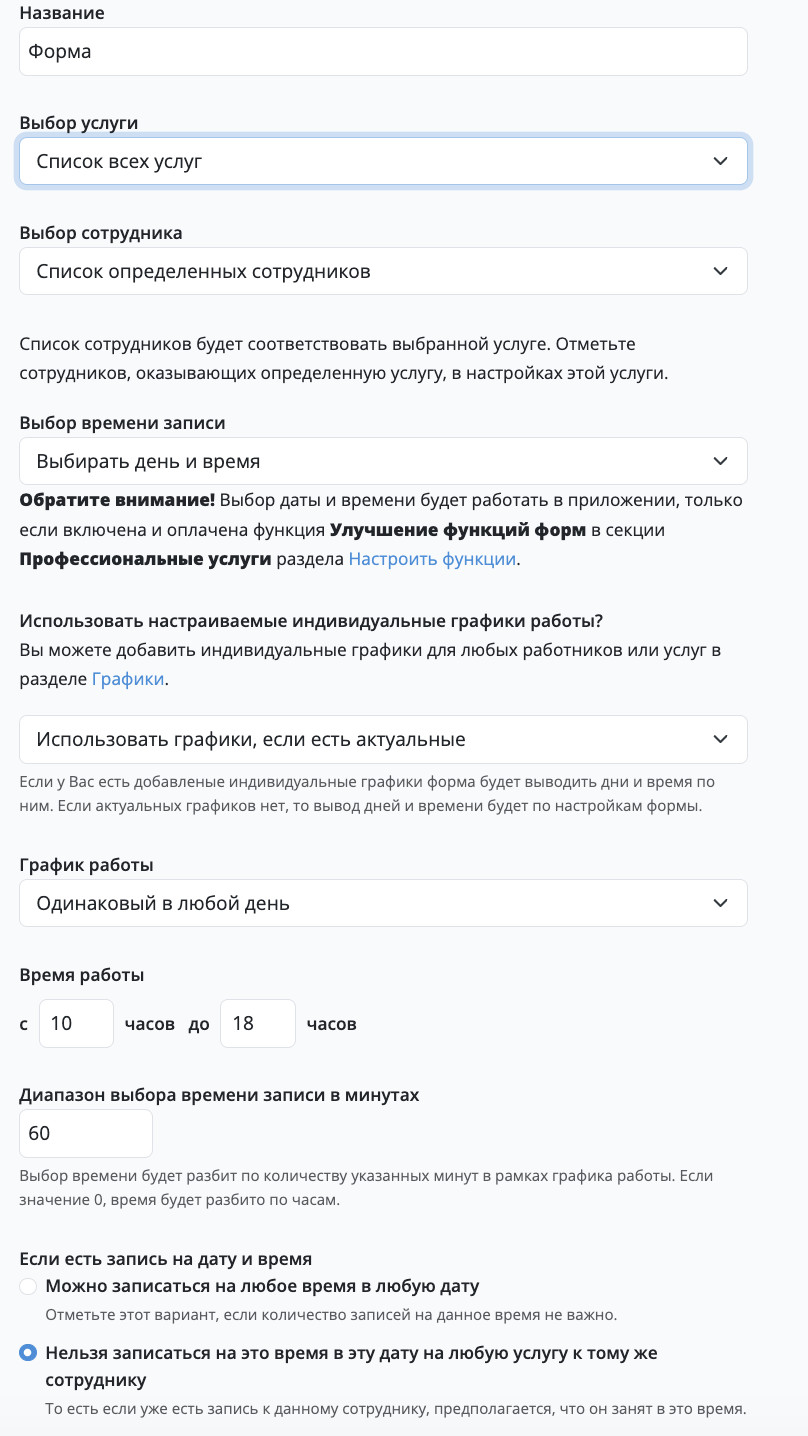
Task: Select 'Нельзя записаться на это время' radio button
Action: [x=28, y=1353]
